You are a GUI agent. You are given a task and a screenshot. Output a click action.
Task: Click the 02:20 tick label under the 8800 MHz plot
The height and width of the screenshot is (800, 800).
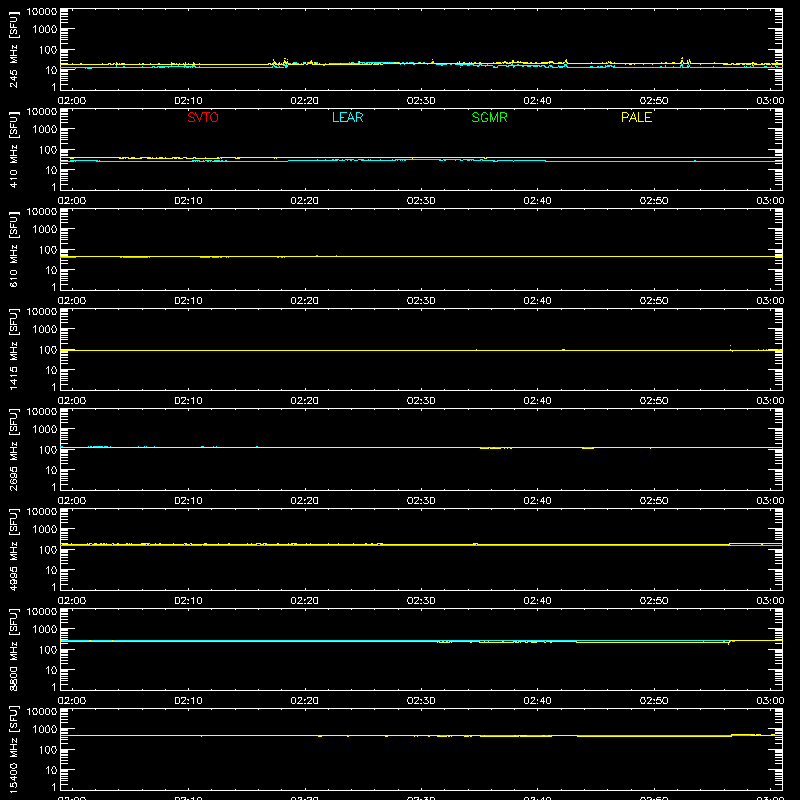point(305,701)
